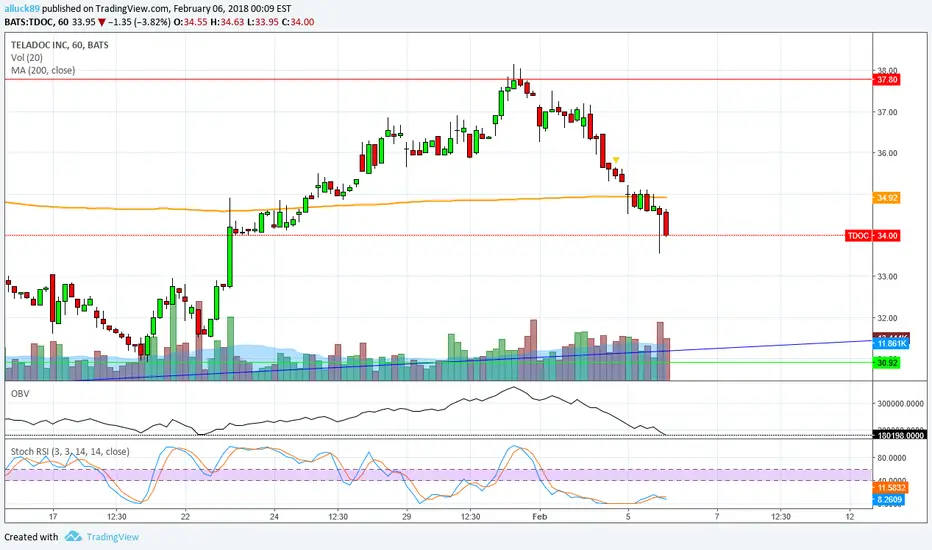Click the blue 8.2609 Stoch RSI value

889,499
